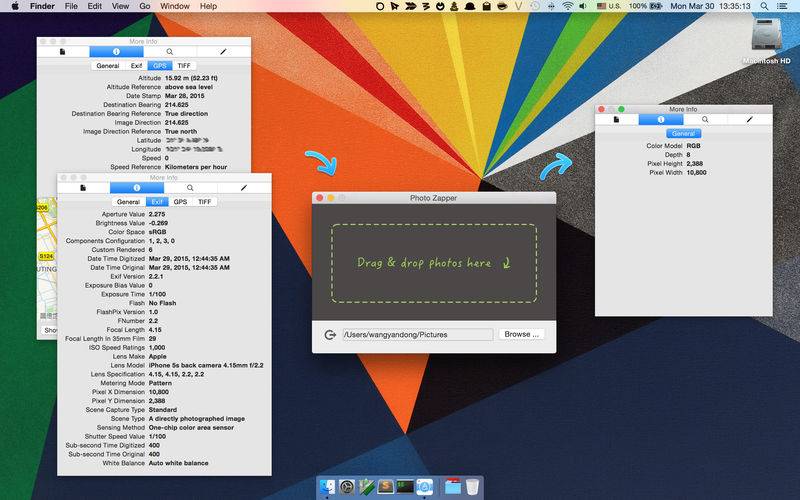Open the App Store icon in the Dock
800x500 pixels.
click(x=424, y=487)
